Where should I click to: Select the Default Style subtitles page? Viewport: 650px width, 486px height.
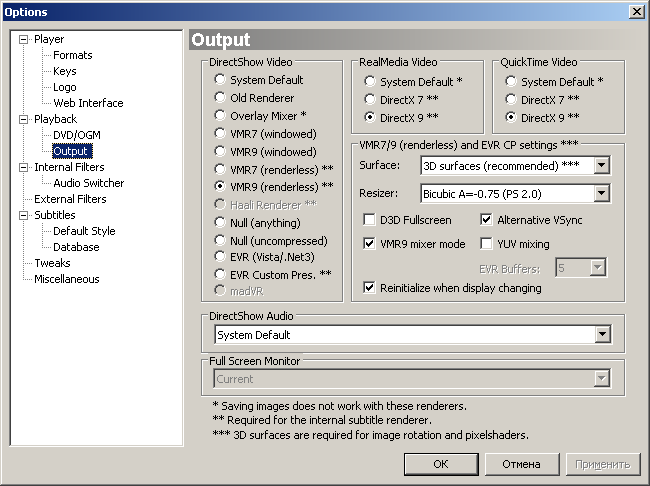coord(83,231)
